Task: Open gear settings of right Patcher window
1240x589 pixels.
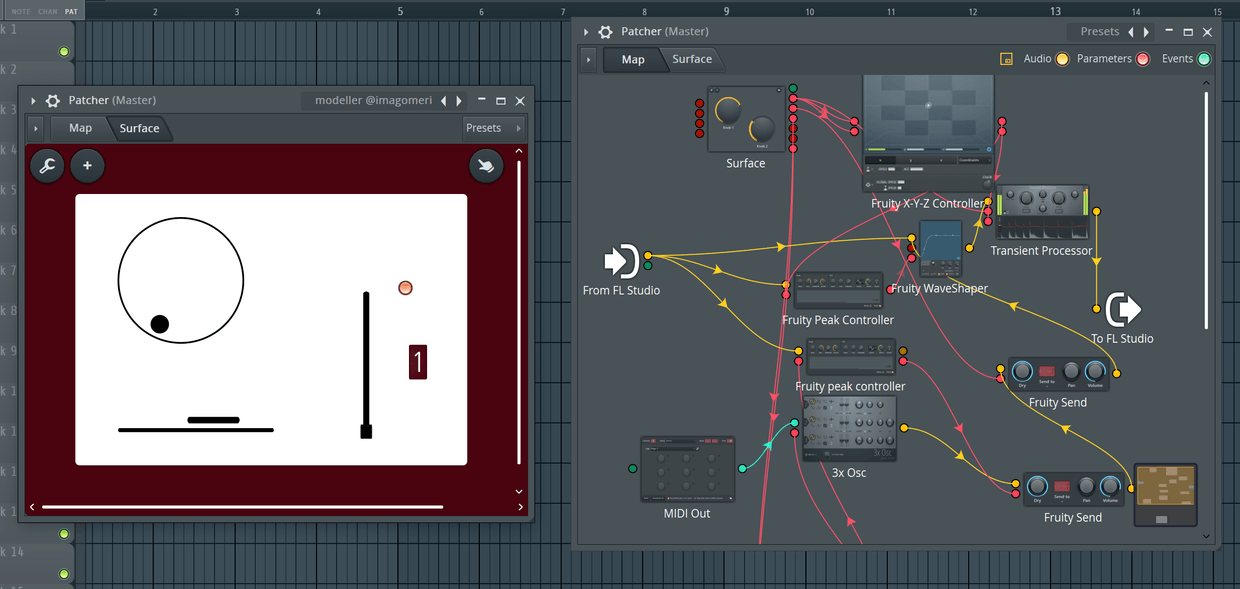Action: pos(605,32)
